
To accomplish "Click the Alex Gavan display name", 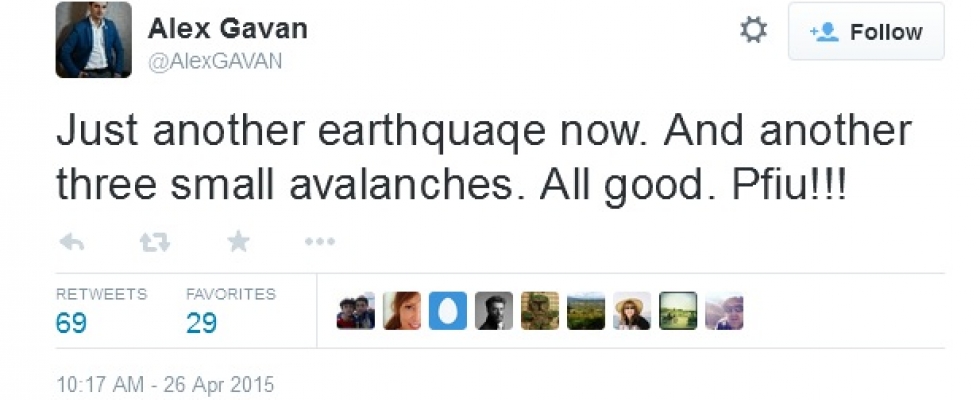I will (227, 29).
